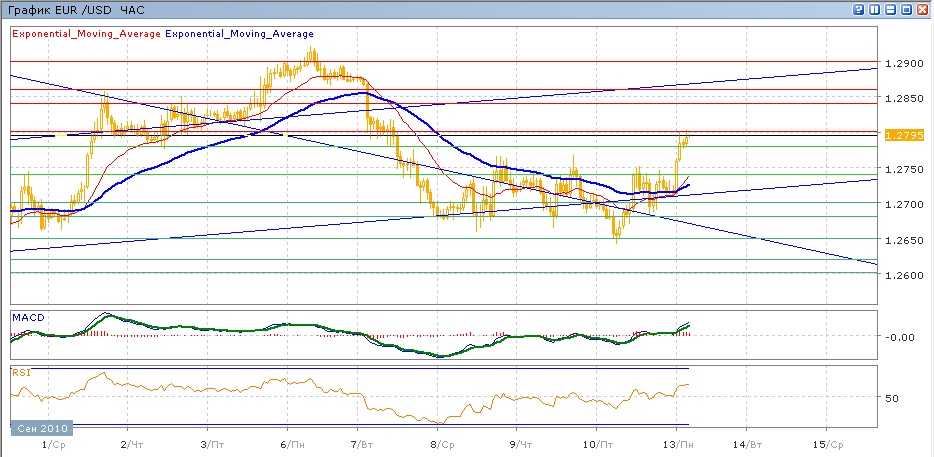Click the orange 1.2795 current price tag
934x457 pixels.
pos(897,134)
